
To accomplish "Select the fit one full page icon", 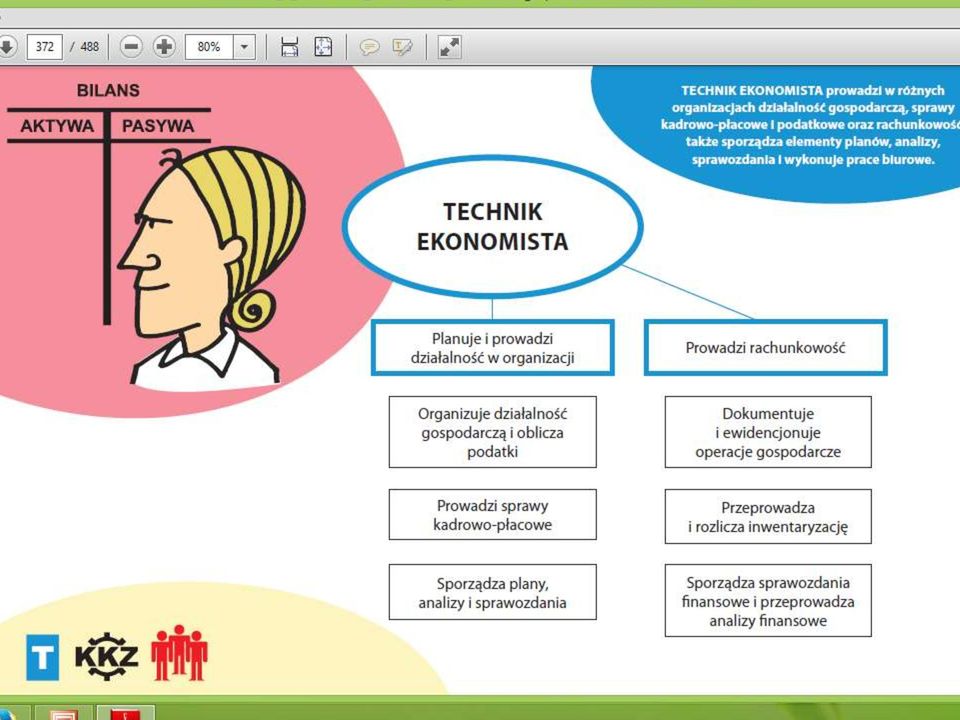I will coord(323,47).
